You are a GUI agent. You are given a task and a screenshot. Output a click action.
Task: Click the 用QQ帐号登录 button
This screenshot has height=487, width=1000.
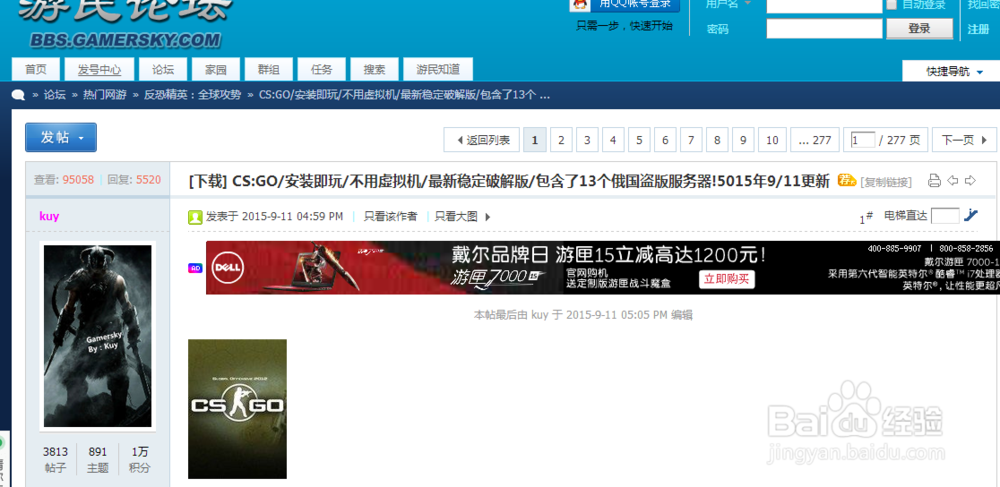click(625, 6)
